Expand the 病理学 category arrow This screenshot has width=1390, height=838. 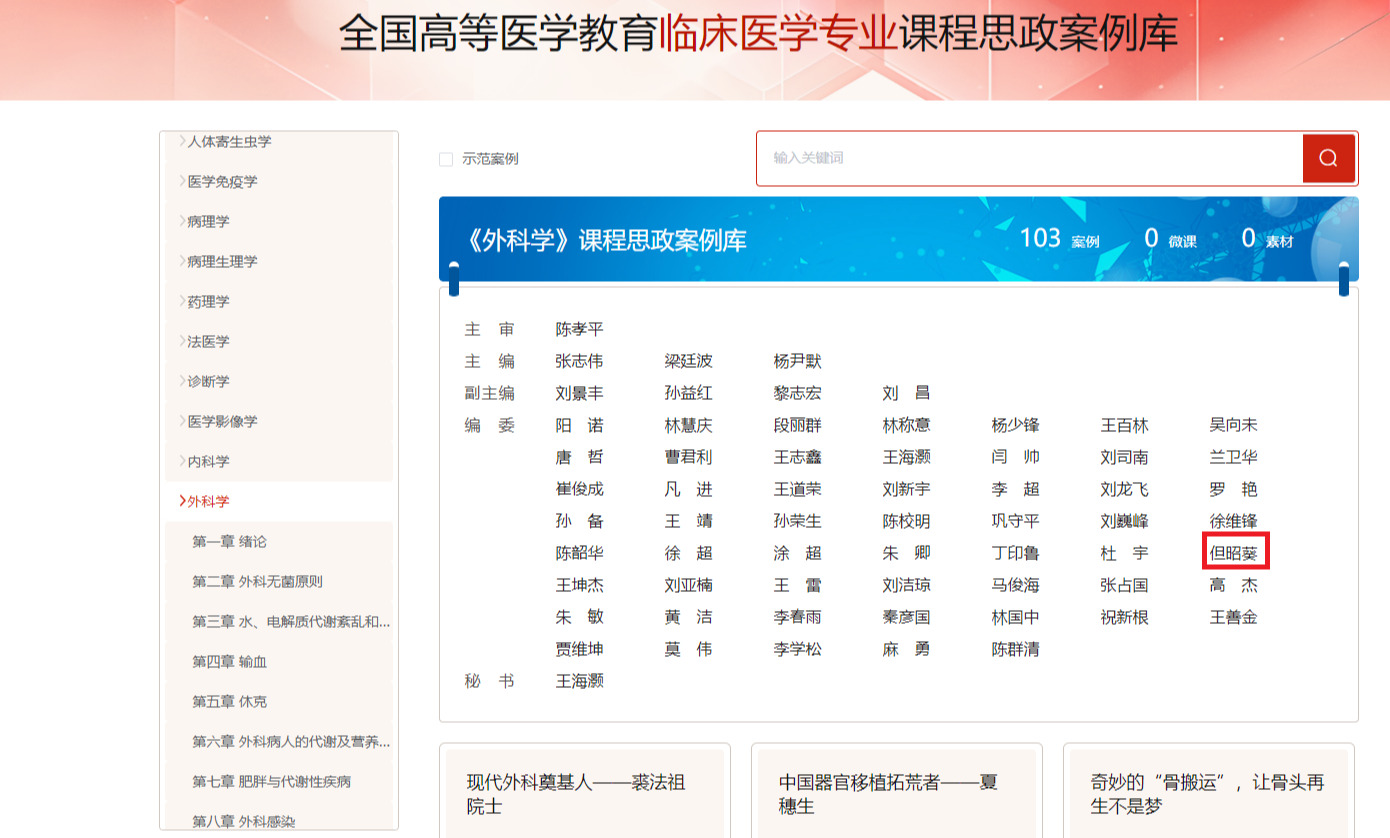[182, 221]
